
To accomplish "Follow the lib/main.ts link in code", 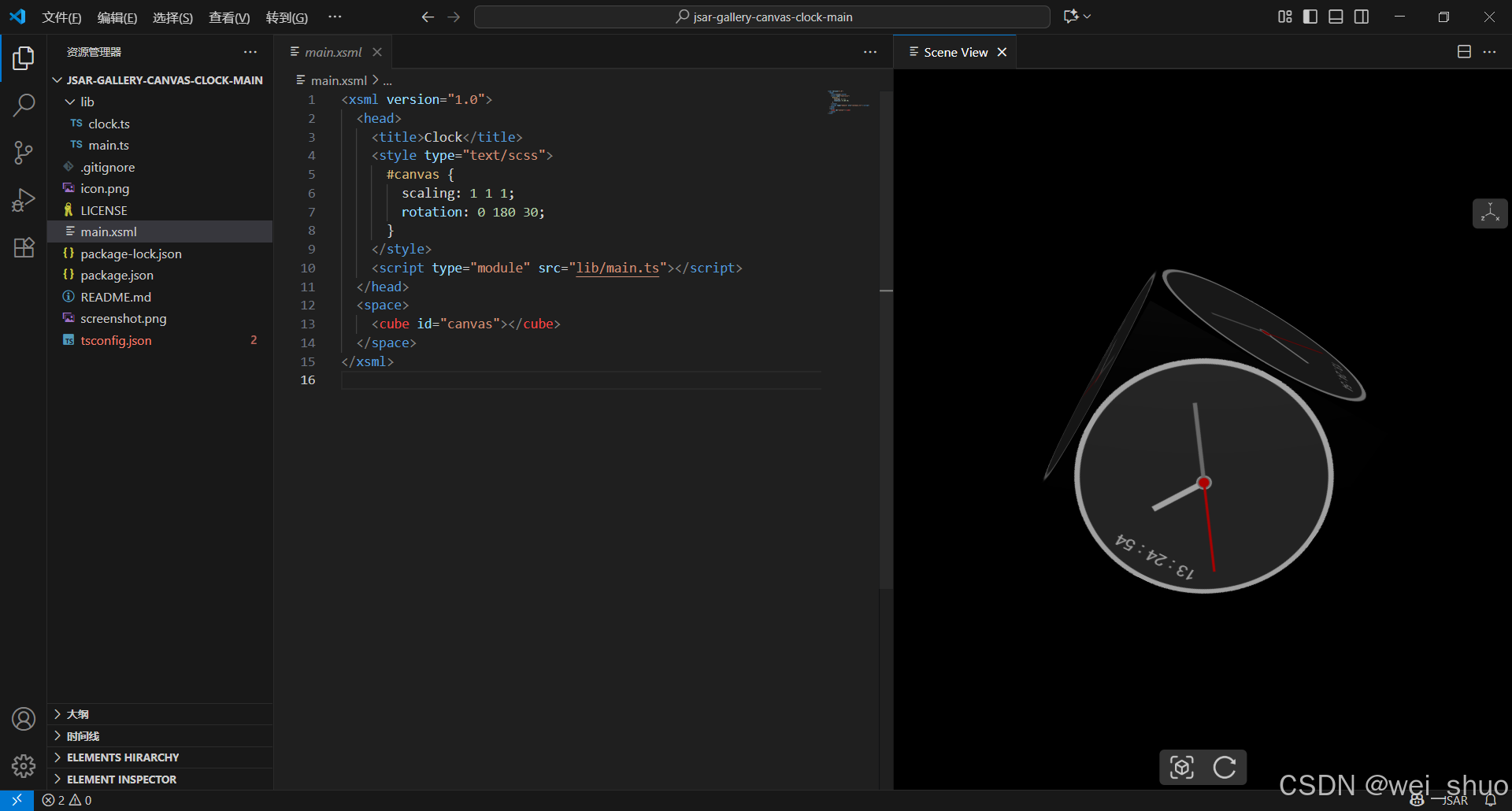I will point(617,268).
